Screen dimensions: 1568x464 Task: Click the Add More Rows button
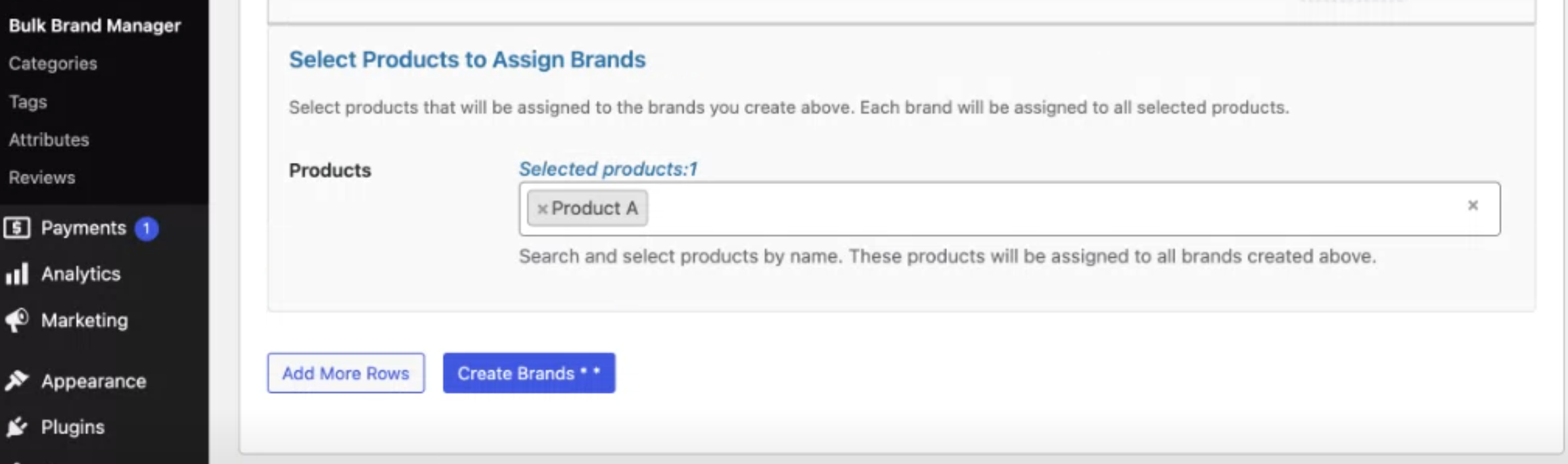(x=346, y=373)
